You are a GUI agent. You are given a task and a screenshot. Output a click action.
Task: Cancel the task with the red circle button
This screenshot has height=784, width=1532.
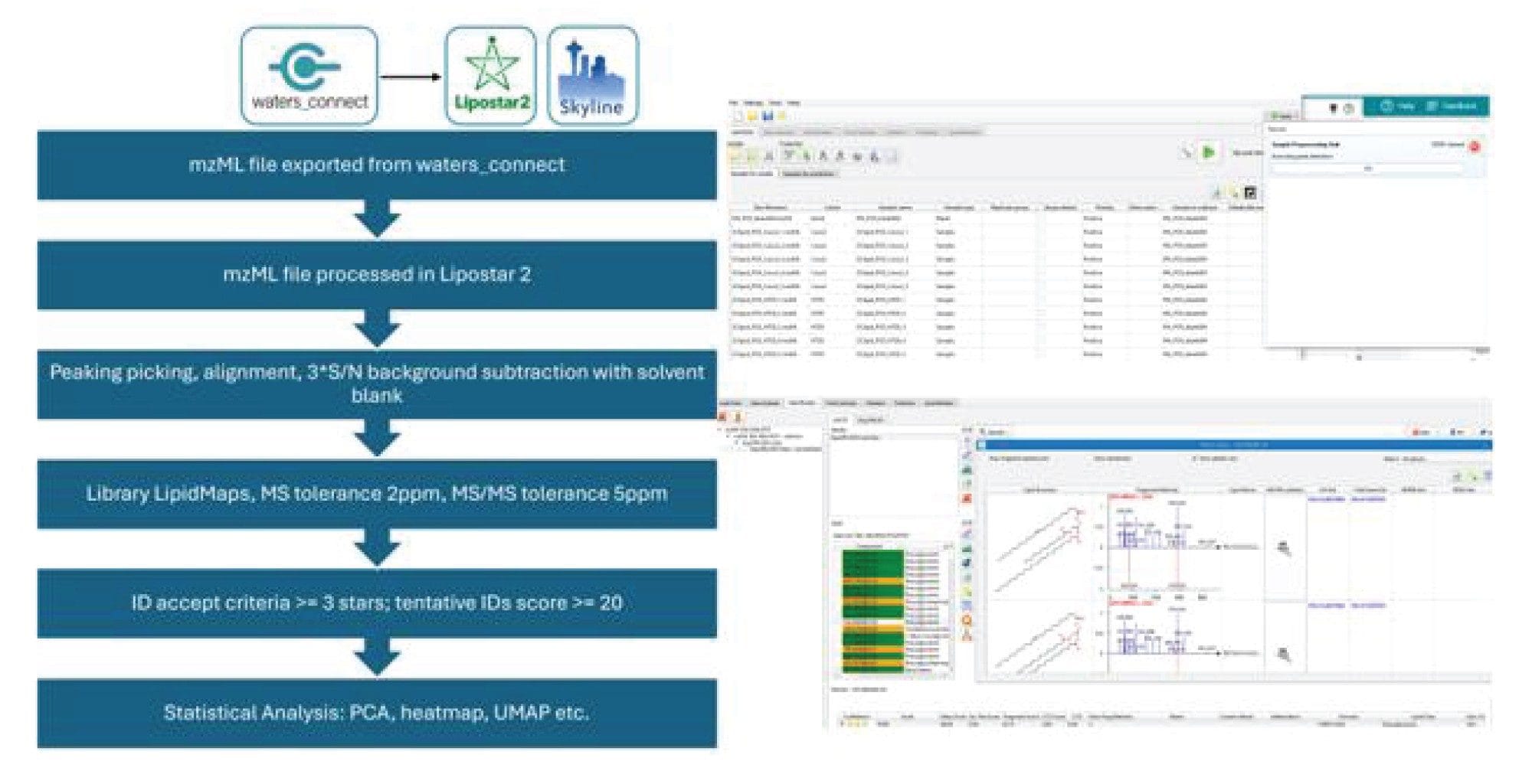(1475, 146)
